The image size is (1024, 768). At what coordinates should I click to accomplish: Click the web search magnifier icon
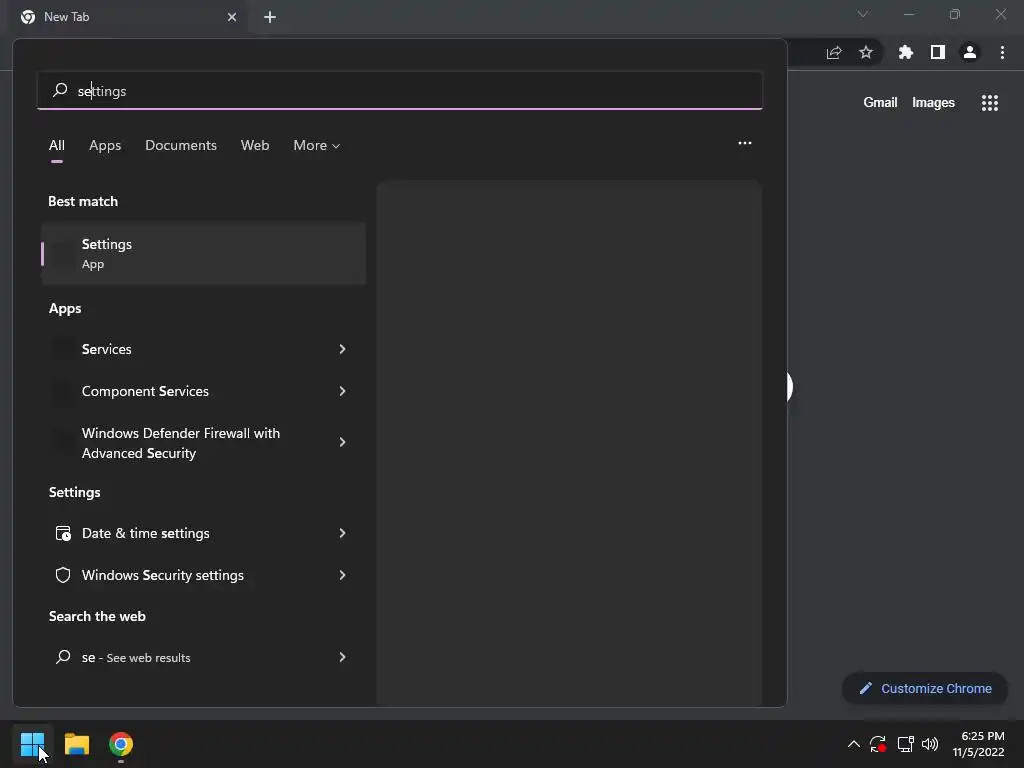[x=63, y=657]
